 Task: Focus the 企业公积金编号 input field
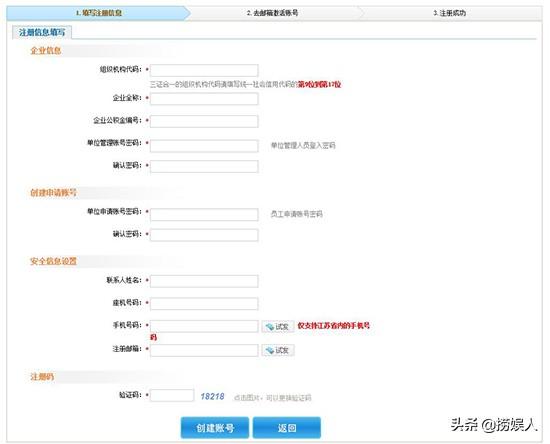coord(204,121)
